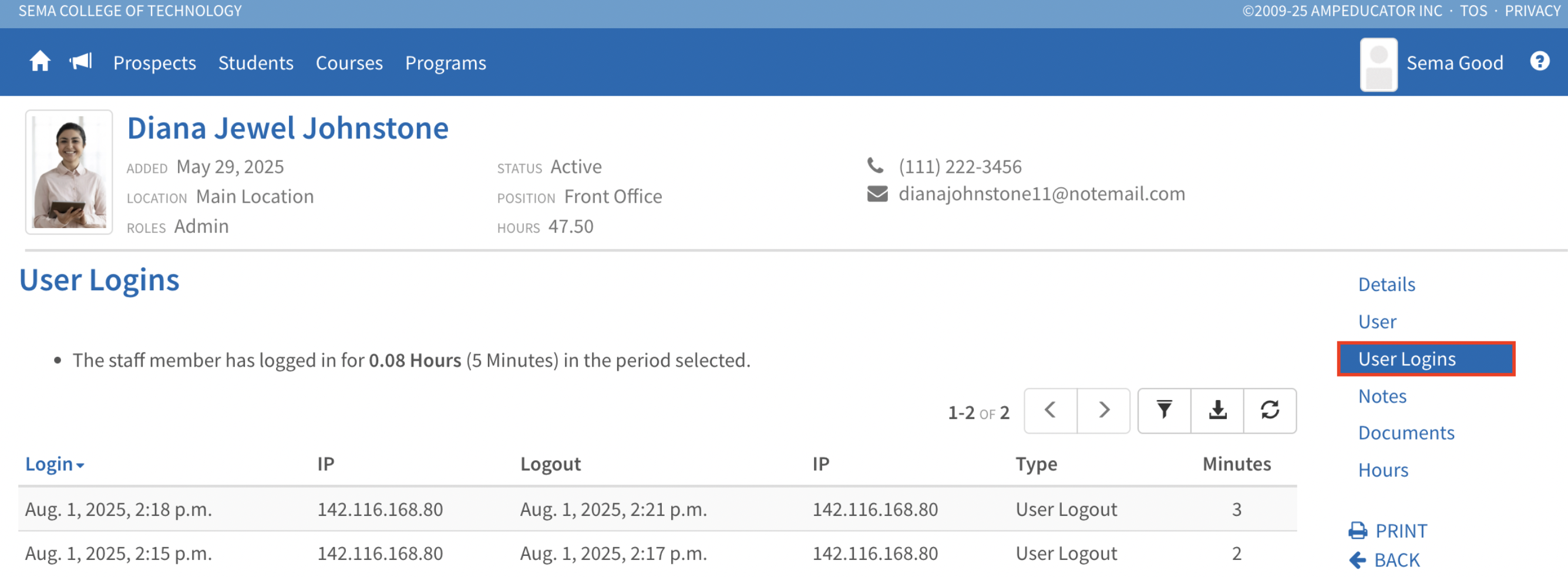Go to next page of results
This screenshot has width=1568, height=577.
coord(1103,410)
